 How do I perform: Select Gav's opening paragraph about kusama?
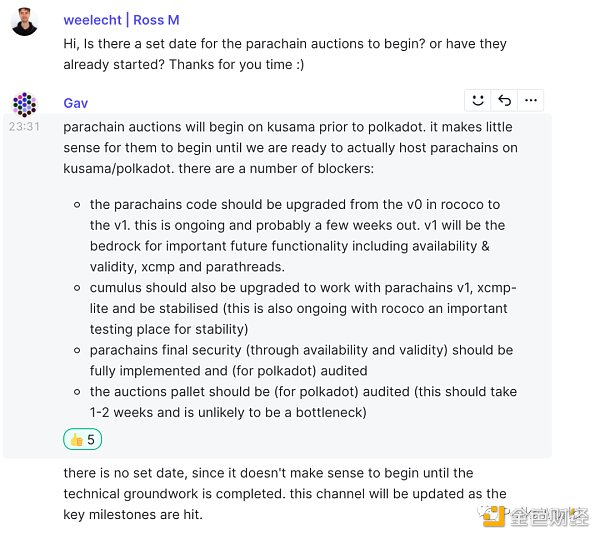coord(290,148)
